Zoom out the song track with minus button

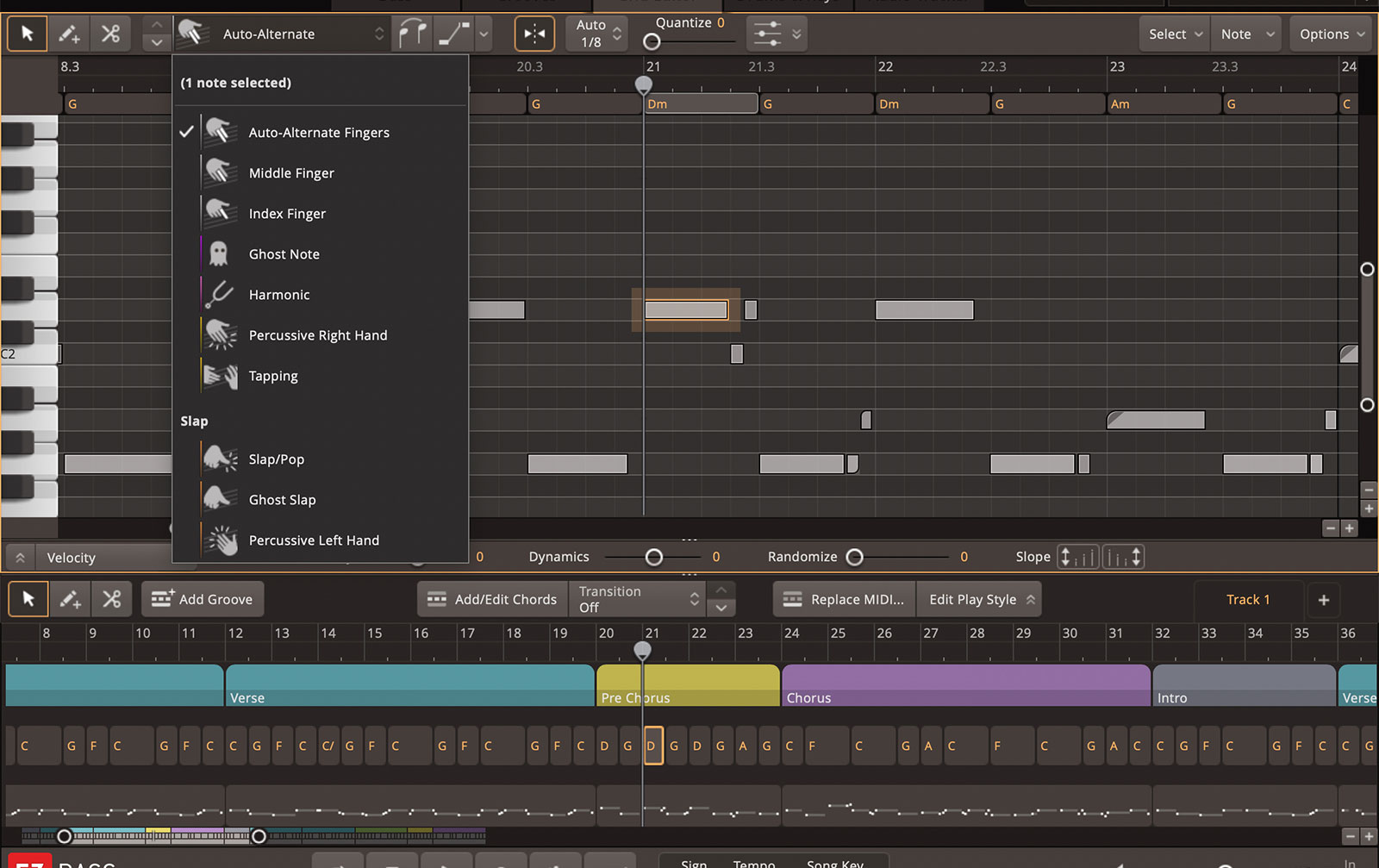[x=1351, y=836]
